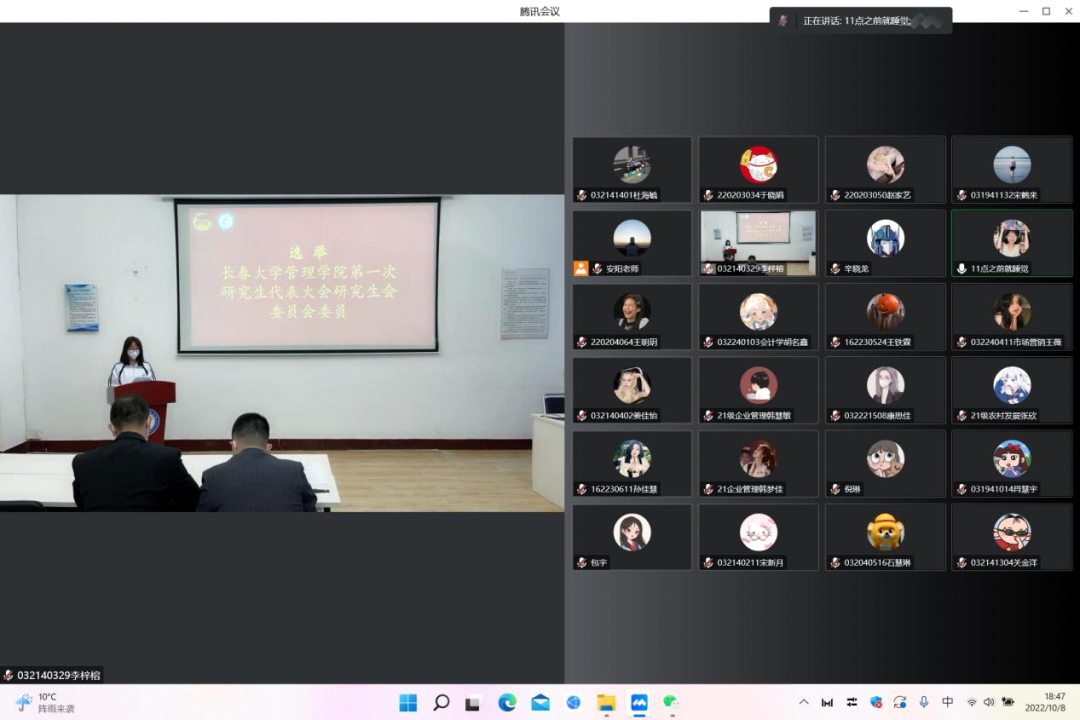Select the avatar of 21级农村发展 participant

[x=1012, y=385]
